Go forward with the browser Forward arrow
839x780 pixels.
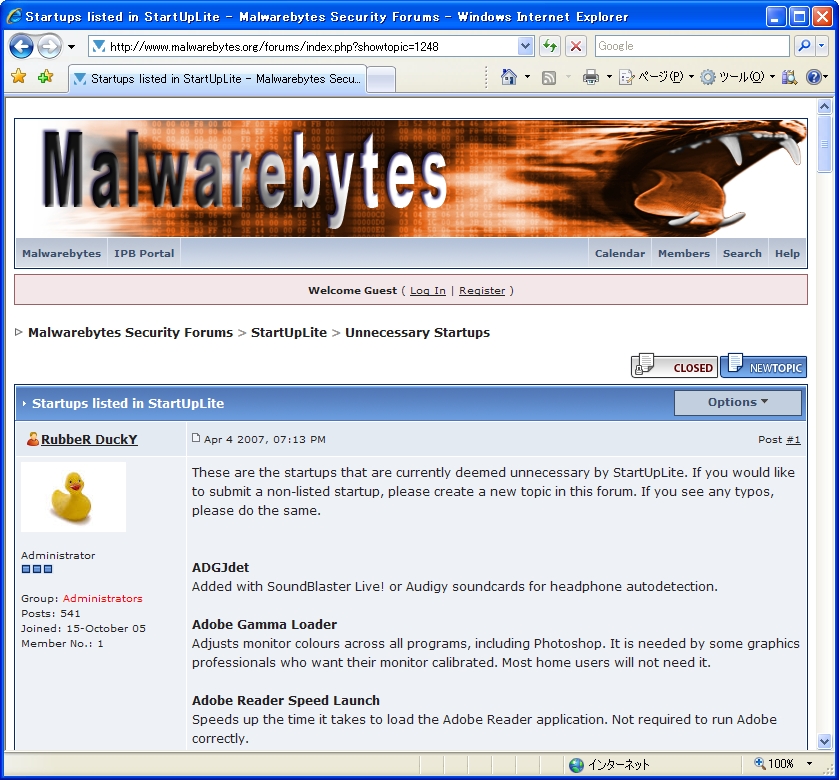point(49,47)
